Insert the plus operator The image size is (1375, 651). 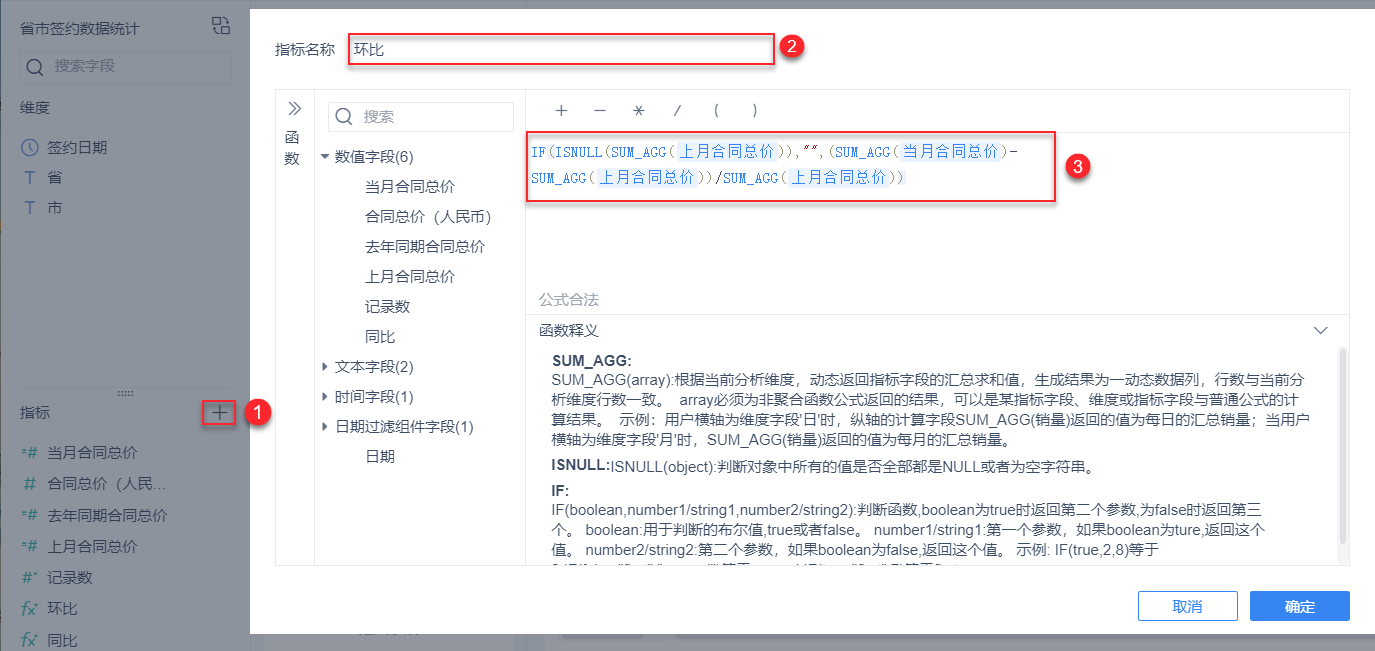pyautogui.click(x=562, y=111)
